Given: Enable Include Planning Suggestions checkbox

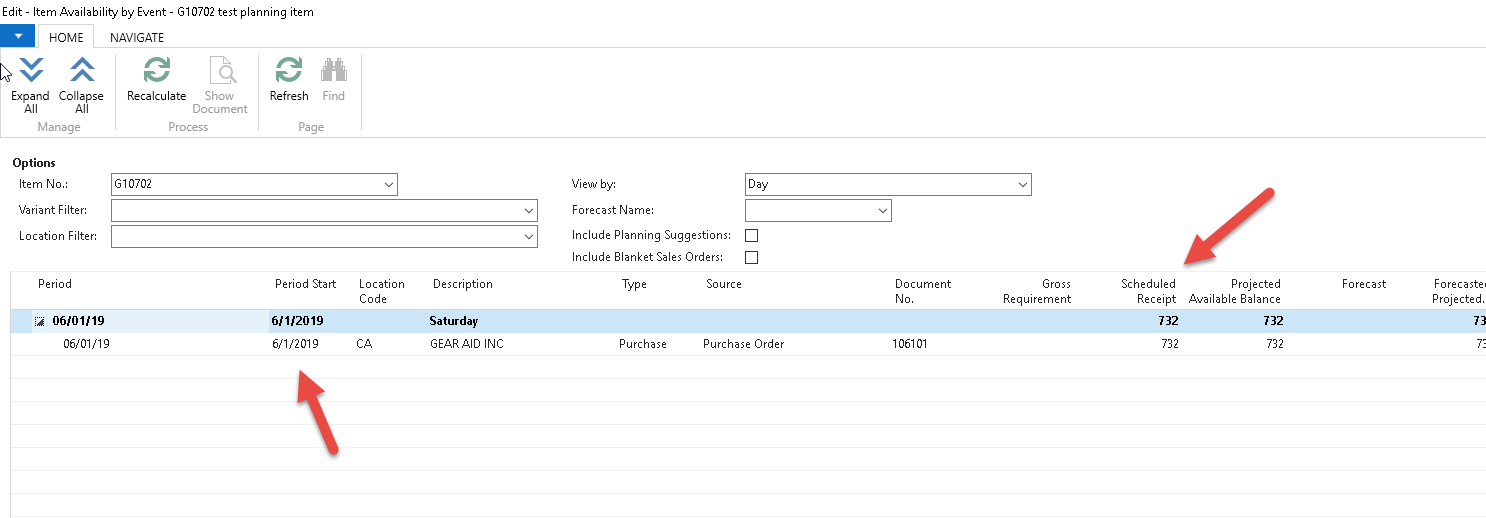Looking at the screenshot, I should coord(752,235).
